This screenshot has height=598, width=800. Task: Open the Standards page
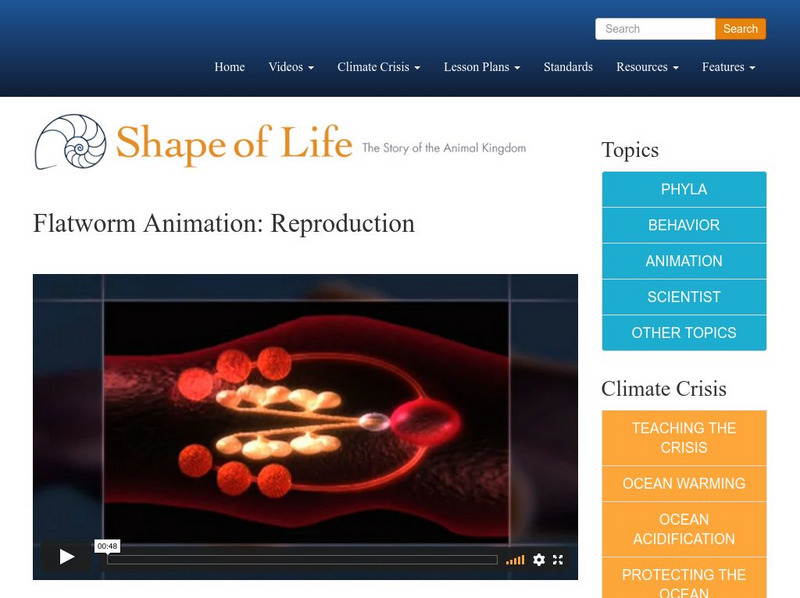pyautogui.click(x=568, y=67)
